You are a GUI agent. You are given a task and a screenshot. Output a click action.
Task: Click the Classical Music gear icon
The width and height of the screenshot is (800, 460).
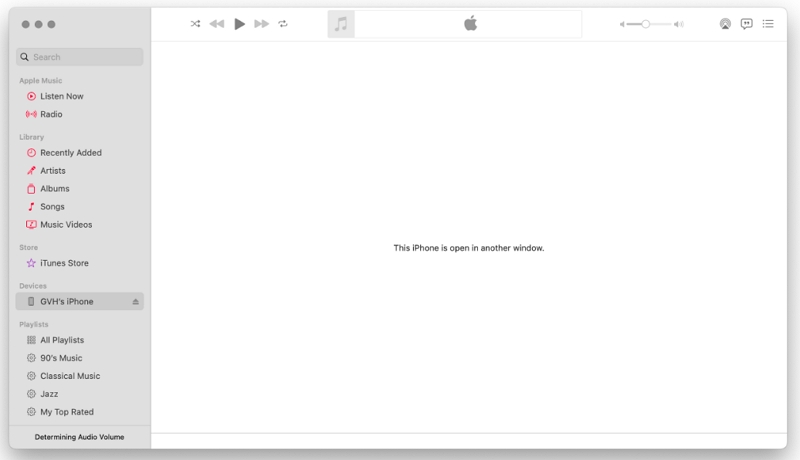point(31,376)
